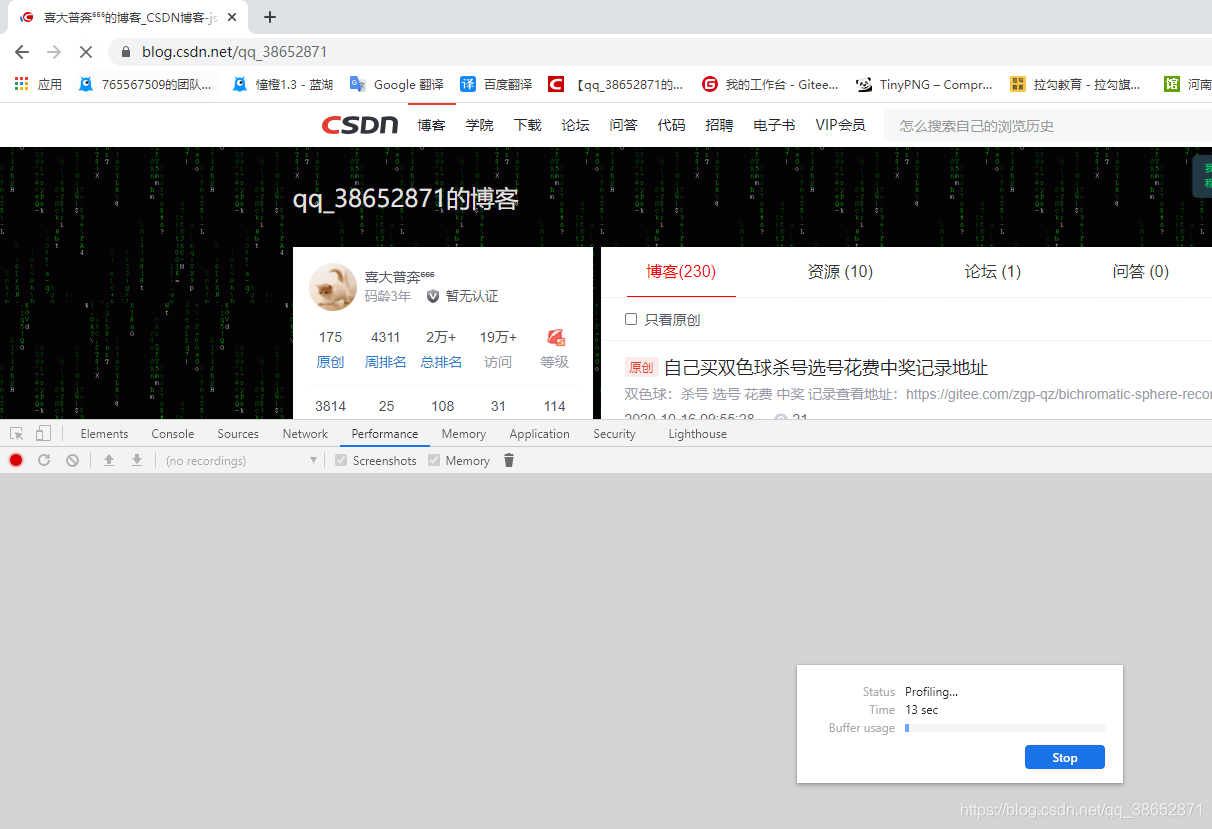Click 原创 count 175
The height and width of the screenshot is (829, 1212).
click(330, 337)
